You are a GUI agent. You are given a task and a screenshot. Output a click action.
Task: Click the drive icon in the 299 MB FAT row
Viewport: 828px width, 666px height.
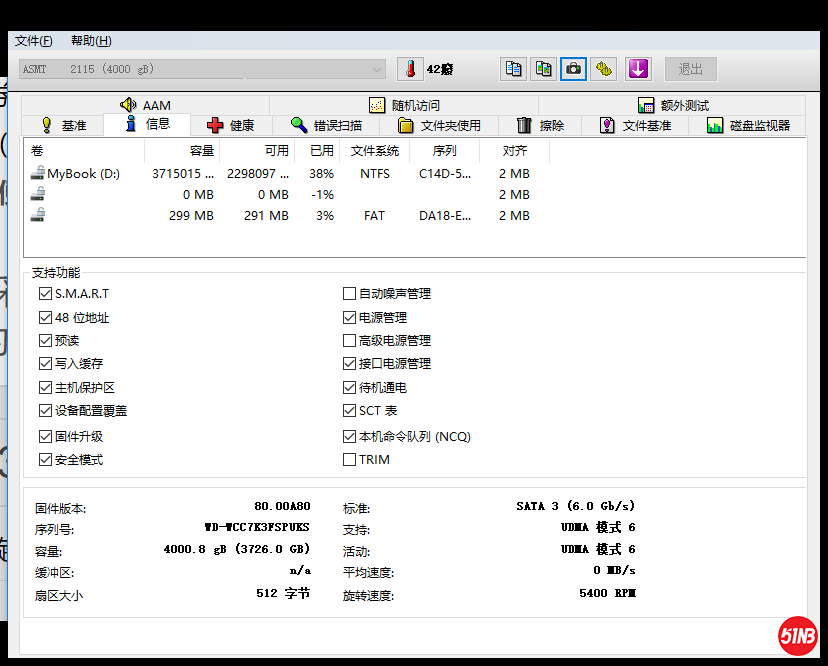tap(37, 215)
